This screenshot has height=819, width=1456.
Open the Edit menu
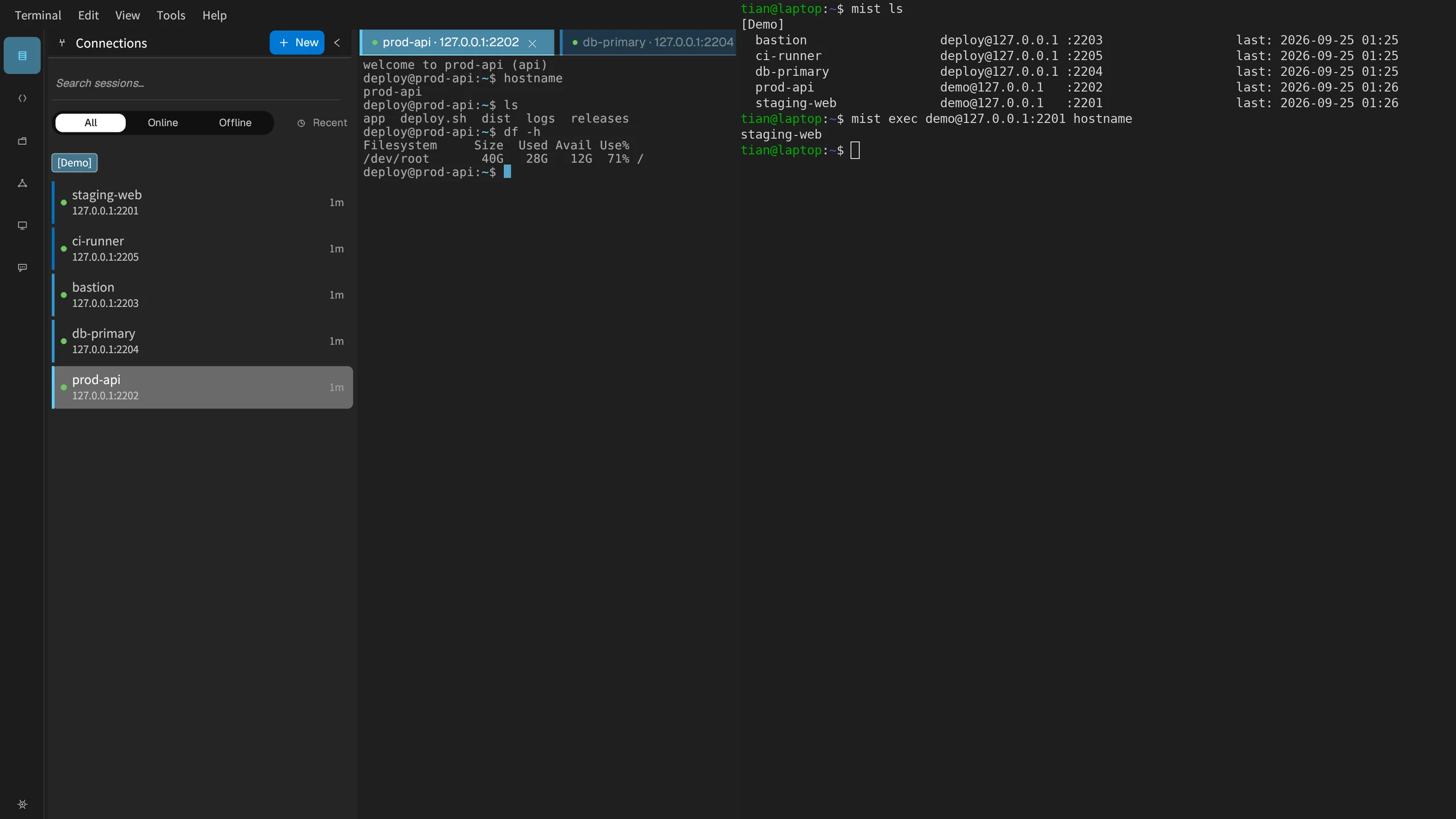point(88,15)
